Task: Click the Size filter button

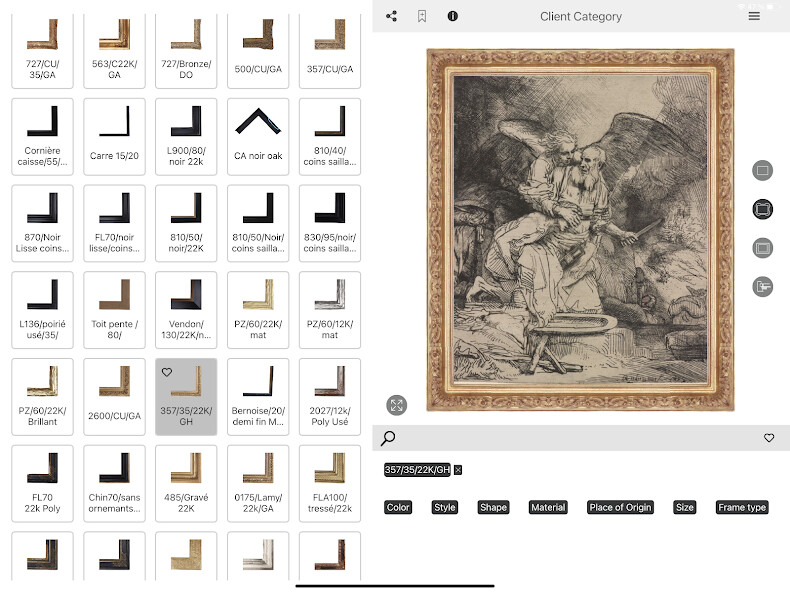Action: click(685, 508)
